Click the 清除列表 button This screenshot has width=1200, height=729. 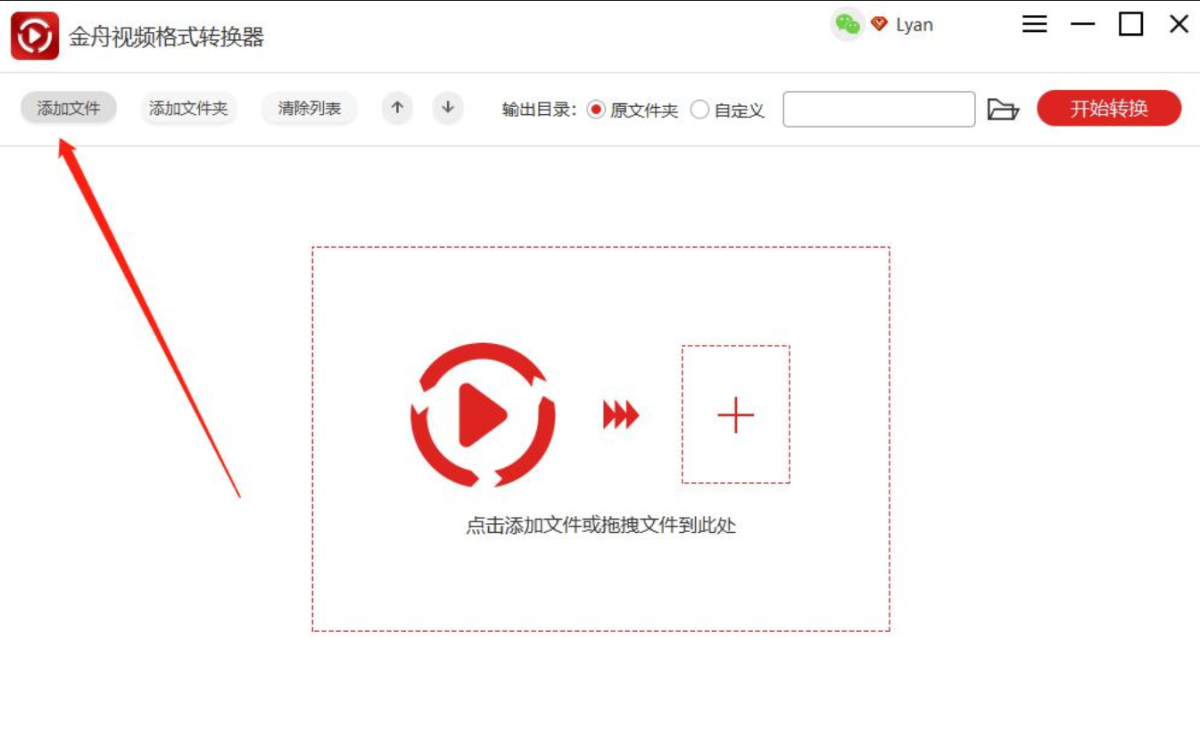pyautogui.click(x=309, y=108)
